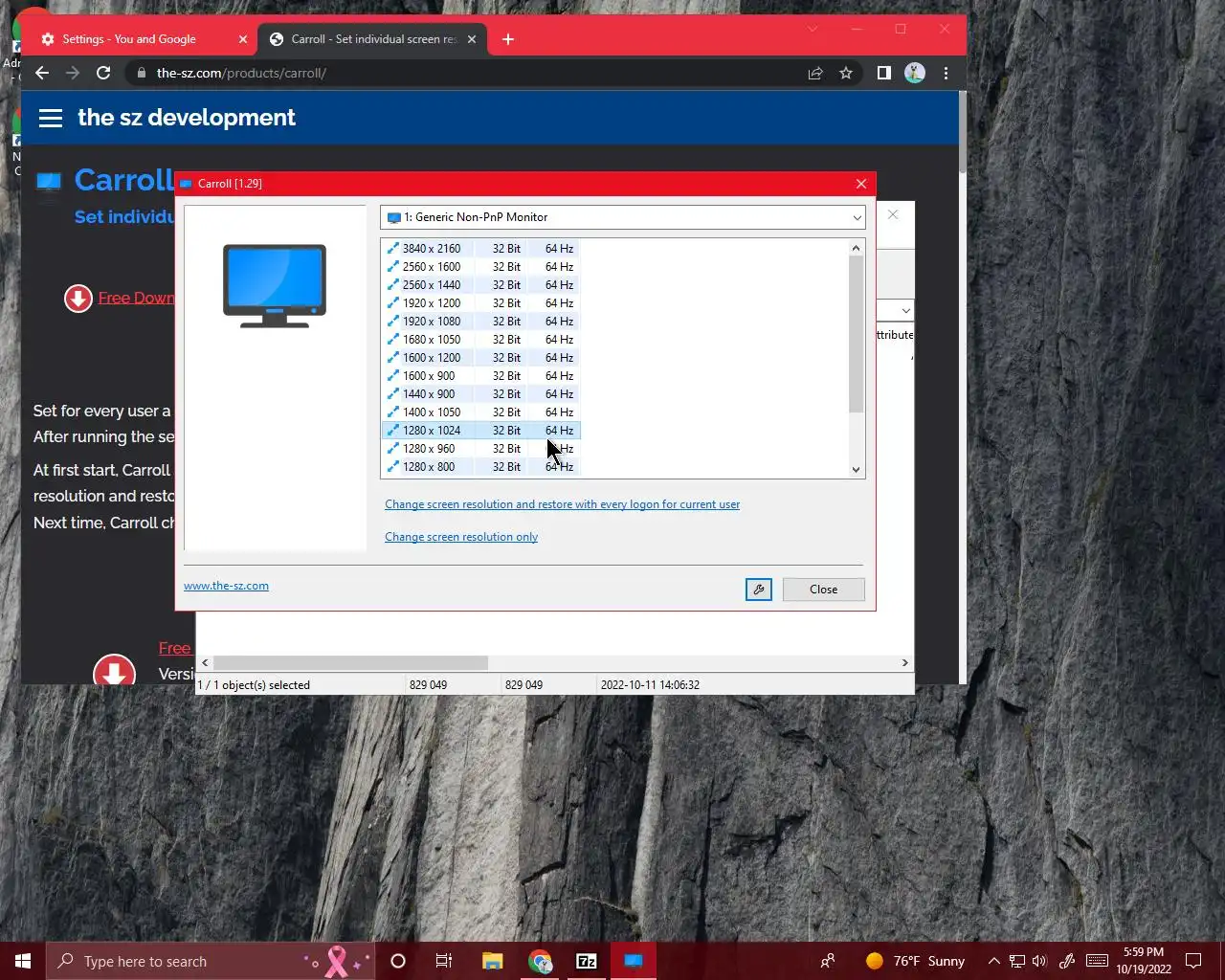Close the Carroll window with the title-bar X
Screen dimensions: 1225x980
[x=860, y=184]
